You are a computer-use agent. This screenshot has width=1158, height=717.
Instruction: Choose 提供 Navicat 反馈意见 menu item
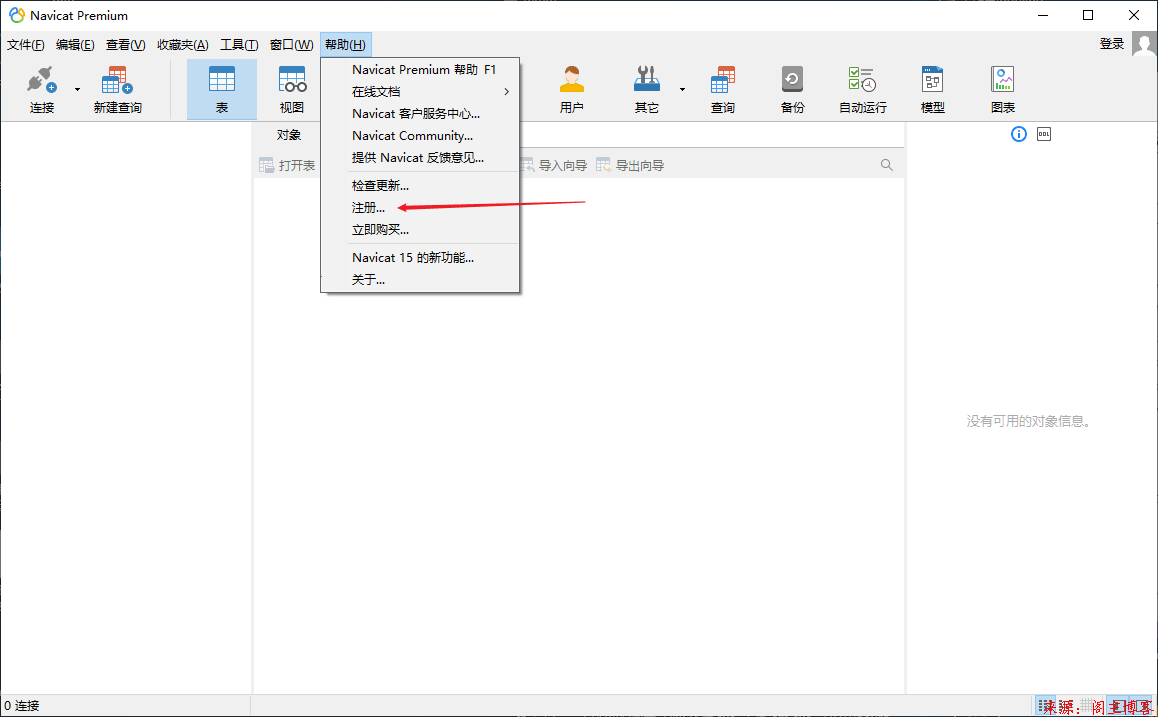(x=420, y=158)
